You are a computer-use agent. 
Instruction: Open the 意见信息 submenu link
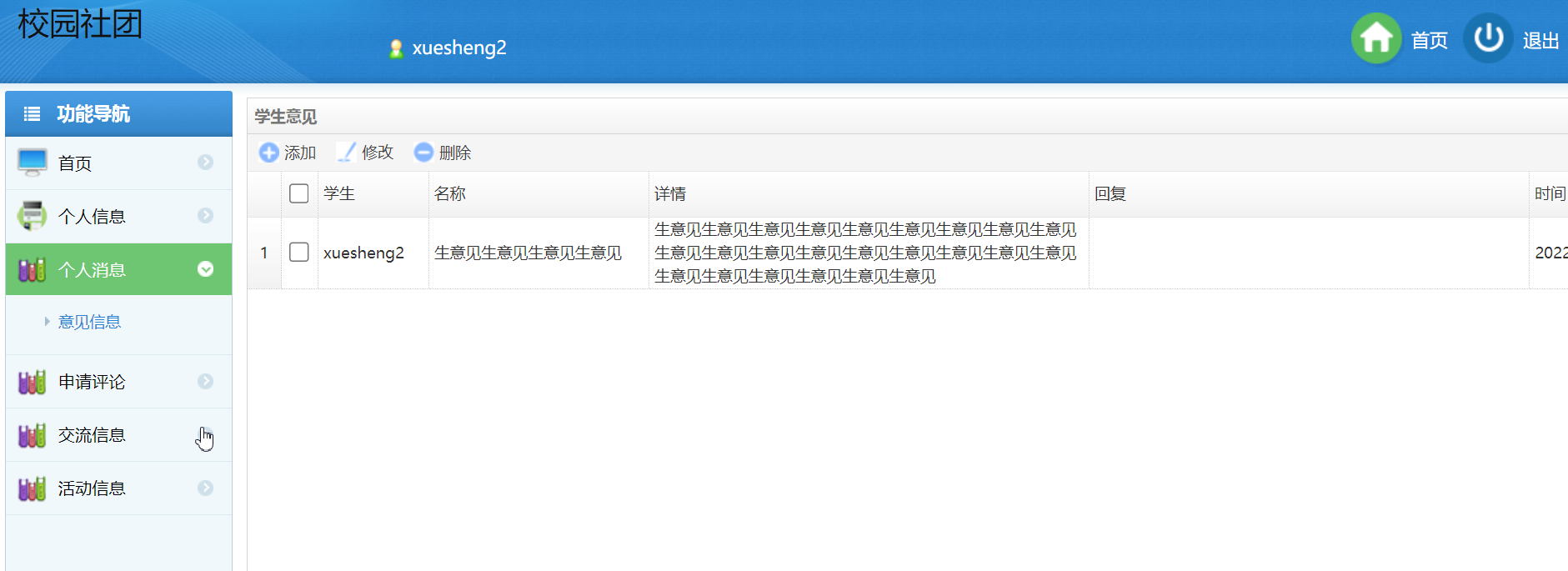(x=89, y=322)
